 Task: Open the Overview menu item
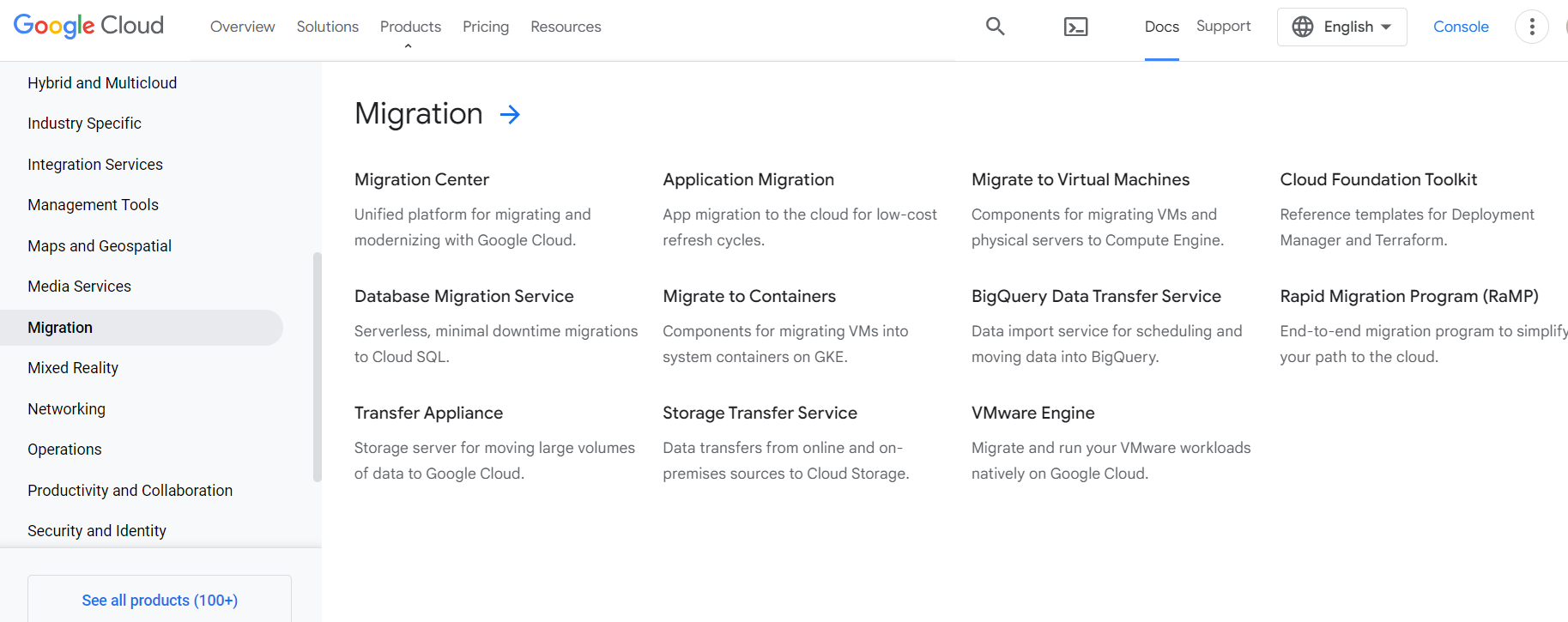click(242, 27)
